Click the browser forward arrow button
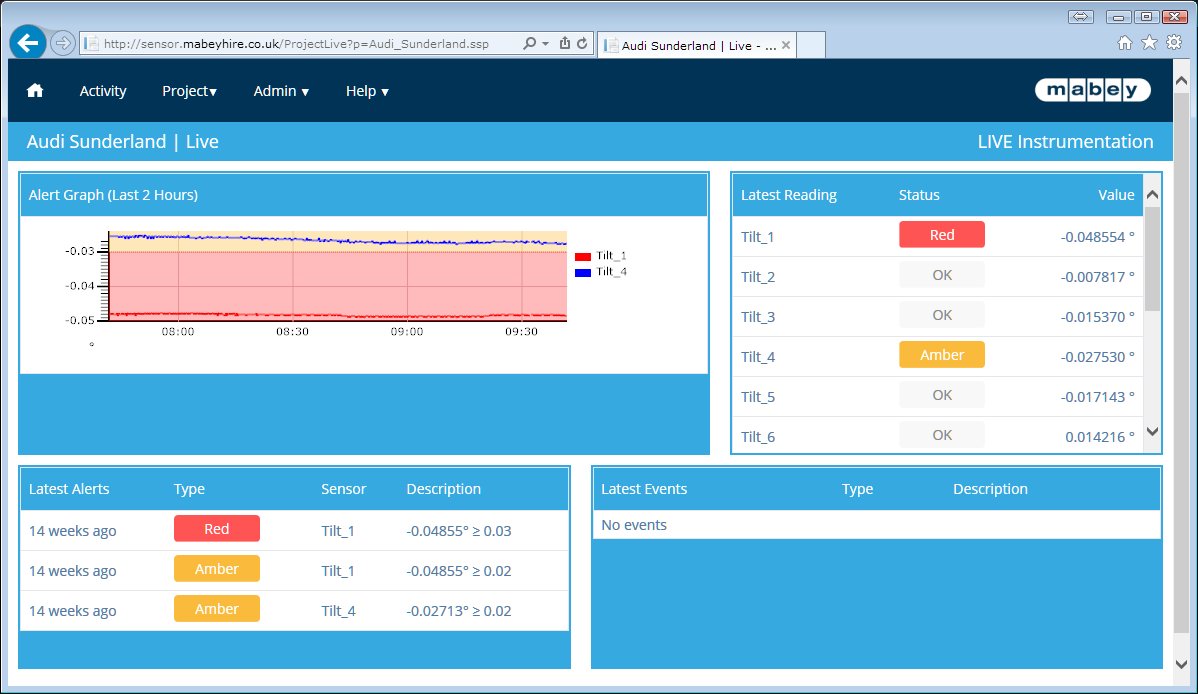This screenshot has width=1198, height=694. pos(63,44)
